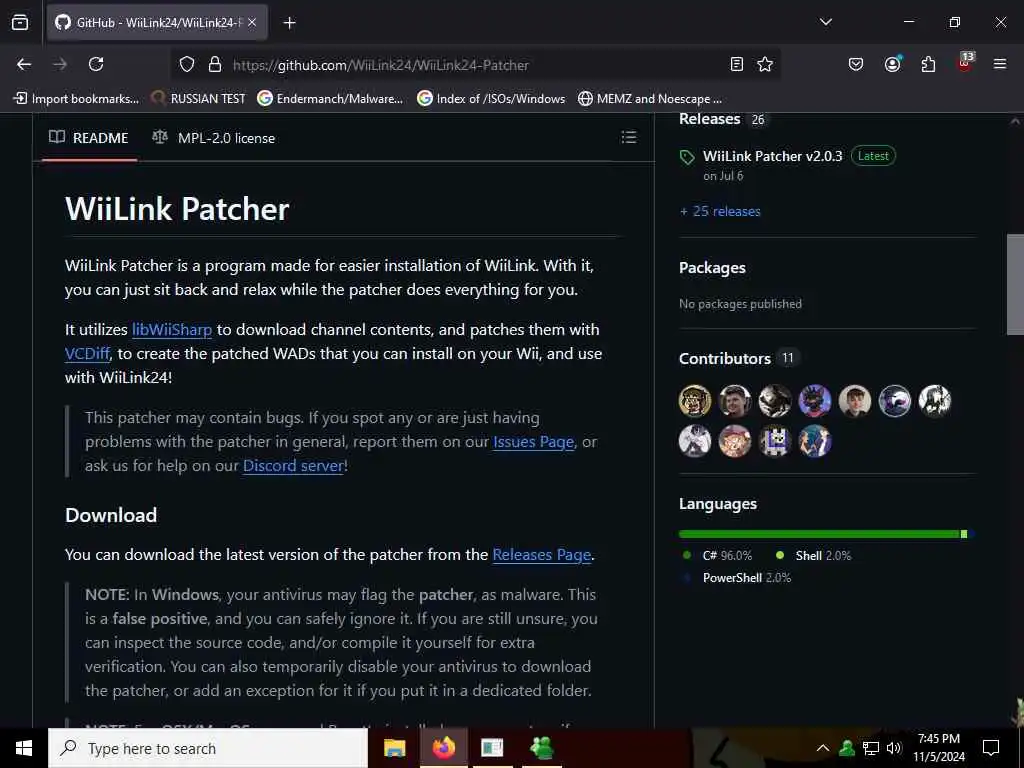The width and height of the screenshot is (1024, 768).
Task: Open the Pocket save icon
Action: (856, 64)
